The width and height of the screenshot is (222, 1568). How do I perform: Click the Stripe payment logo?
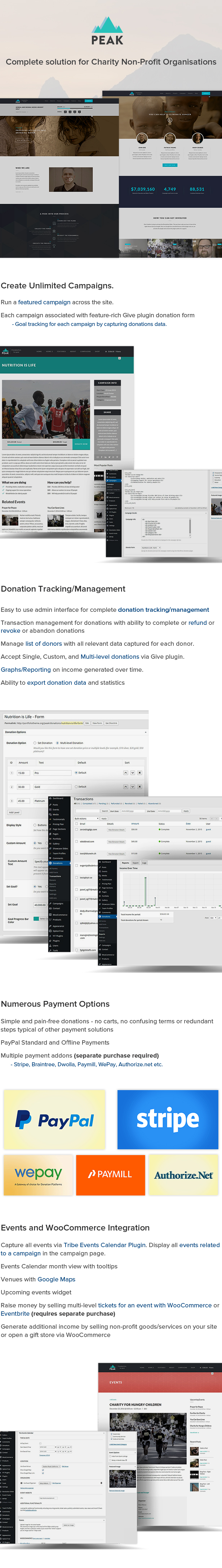point(167,1119)
